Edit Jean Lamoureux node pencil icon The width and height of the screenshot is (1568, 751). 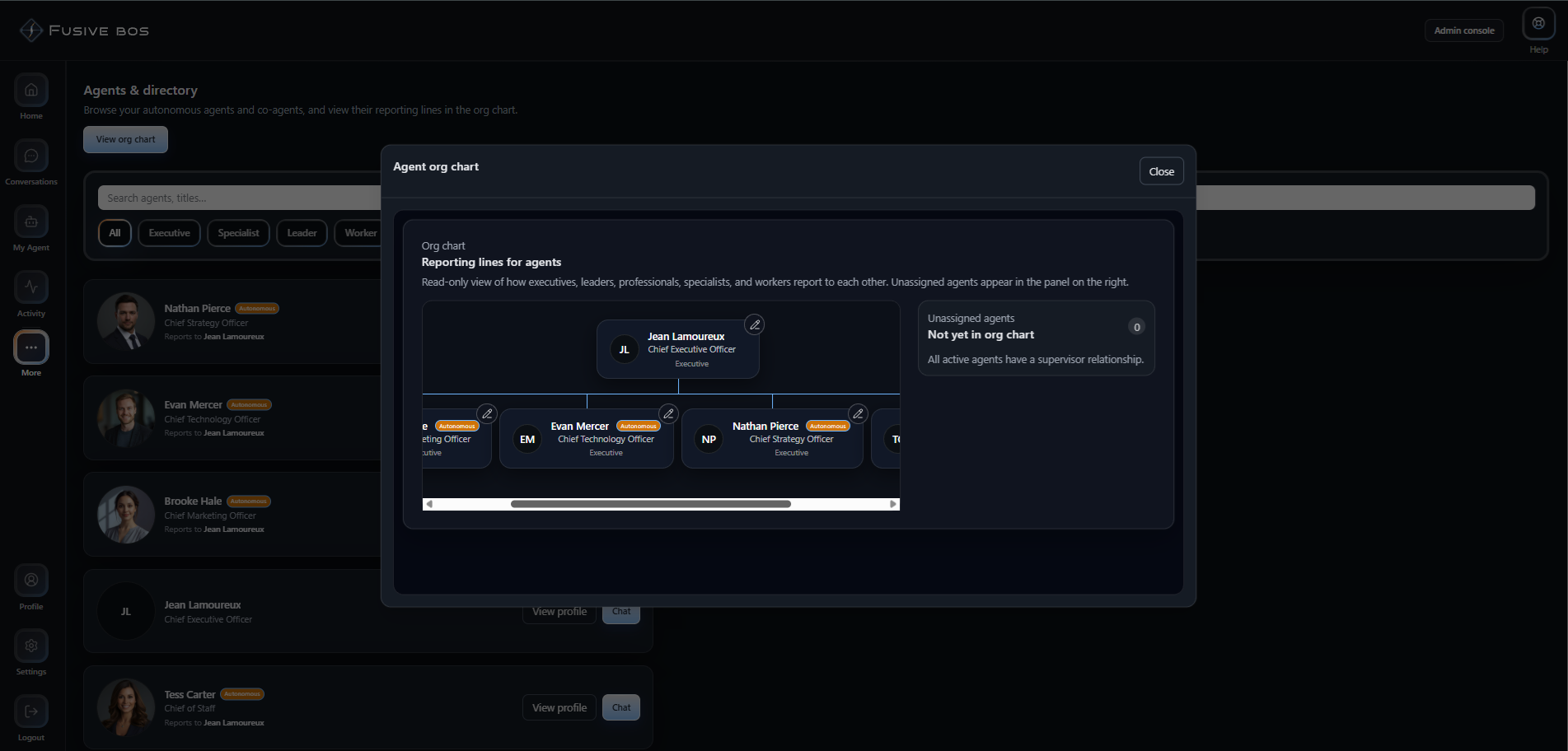754,324
